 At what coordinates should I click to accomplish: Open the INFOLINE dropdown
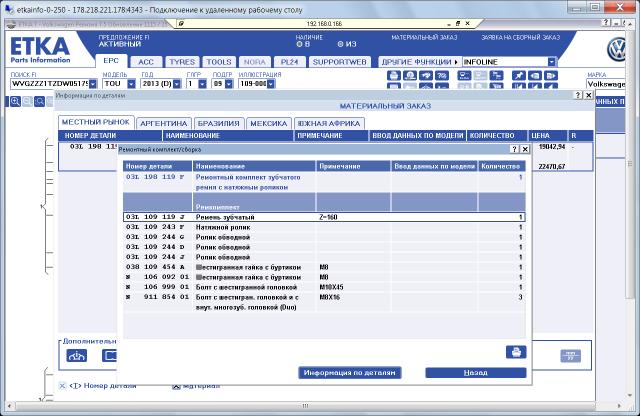pos(551,62)
